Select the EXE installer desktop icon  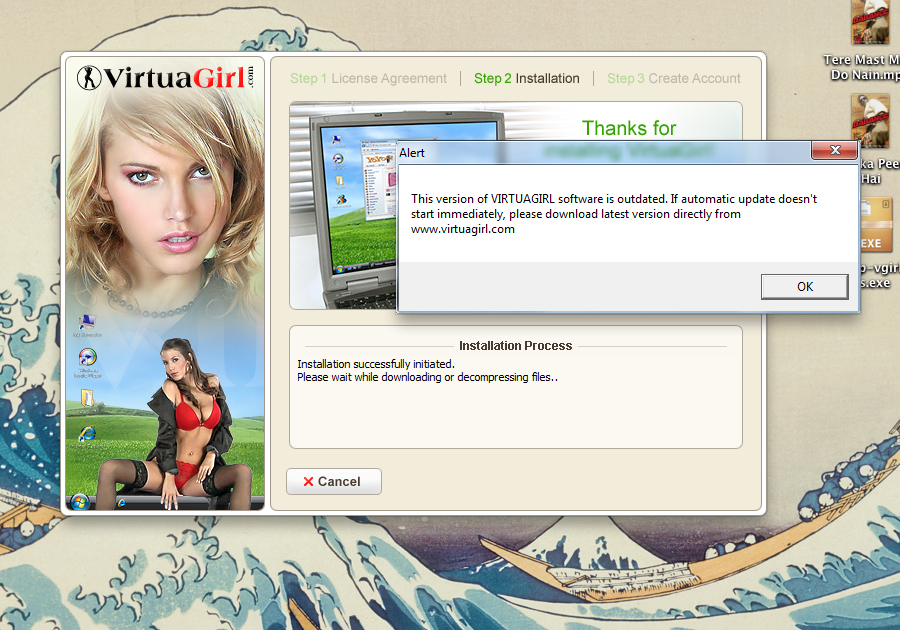(876, 244)
